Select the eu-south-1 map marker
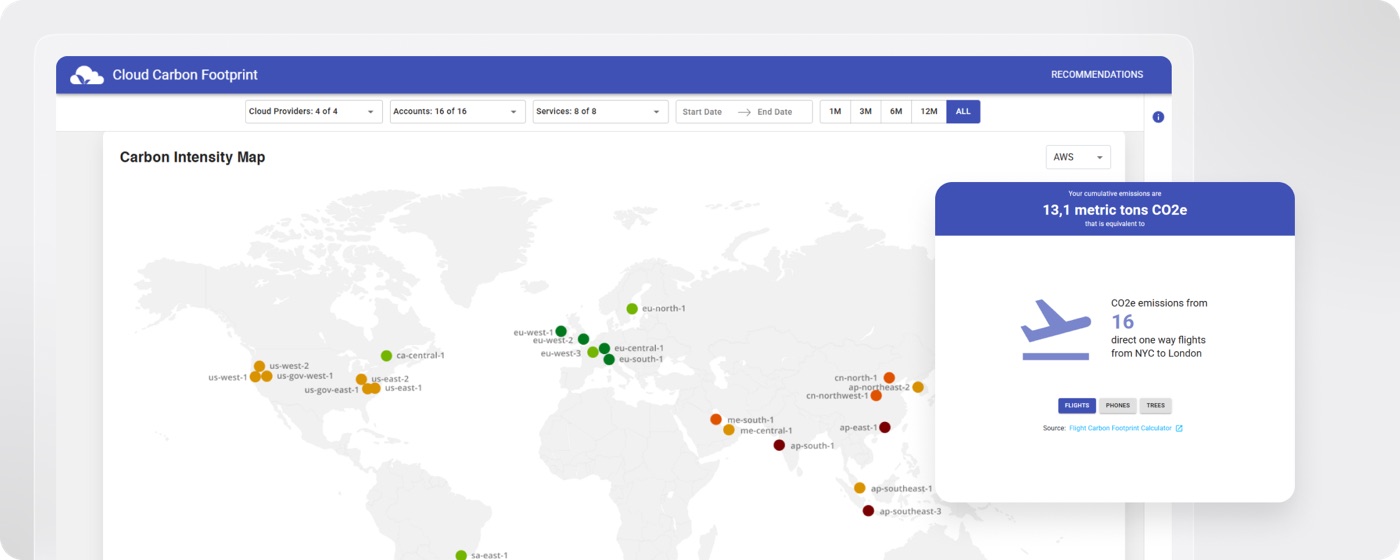The width and height of the screenshot is (1400, 560). click(x=609, y=359)
